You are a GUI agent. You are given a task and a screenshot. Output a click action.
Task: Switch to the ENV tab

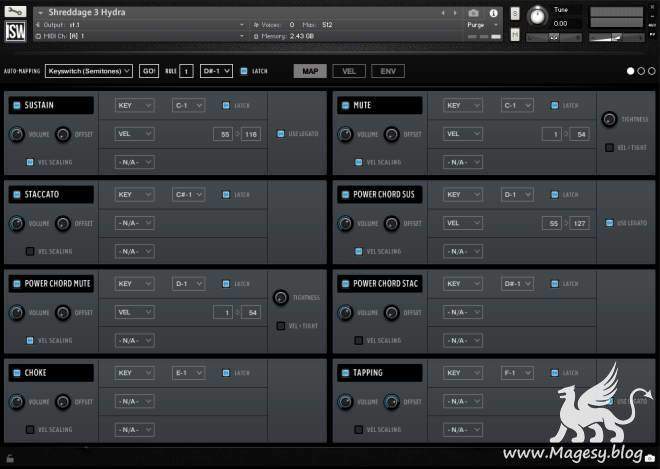pos(388,71)
